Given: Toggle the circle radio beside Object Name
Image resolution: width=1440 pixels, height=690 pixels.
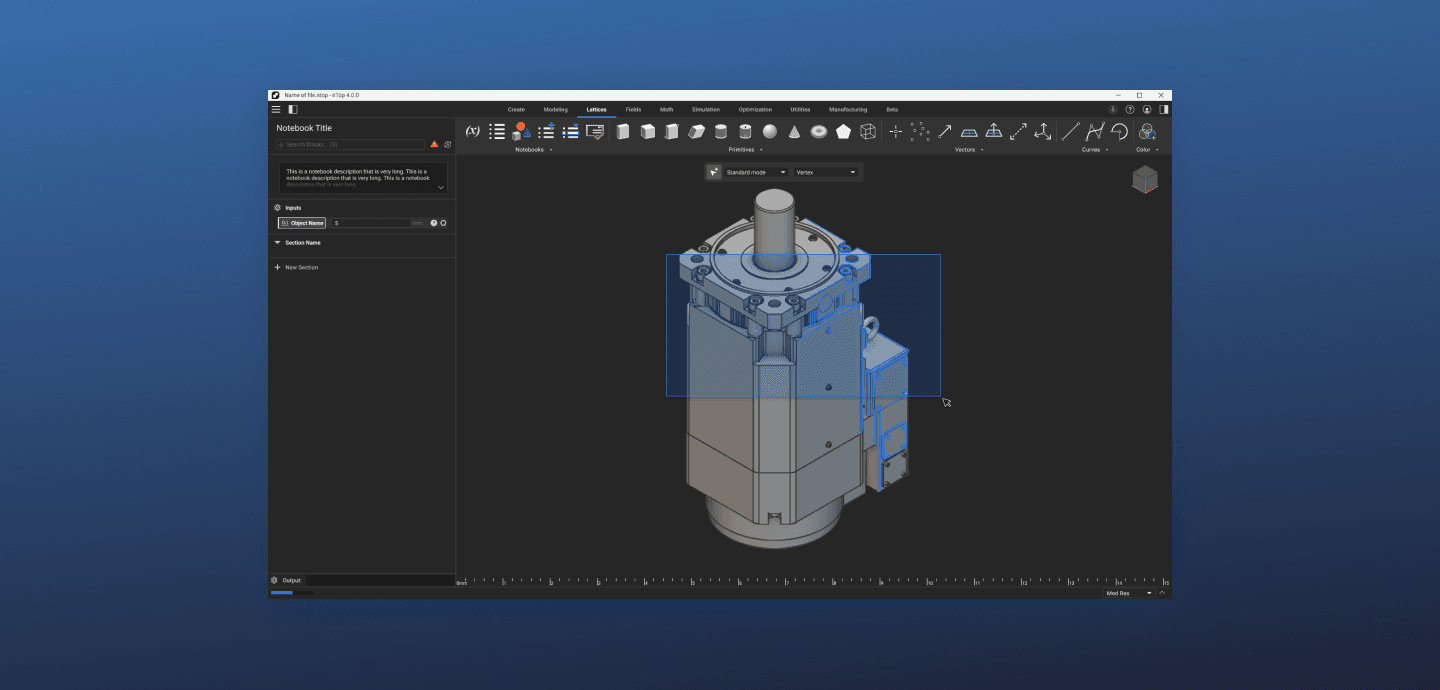Looking at the screenshot, I should [443, 223].
